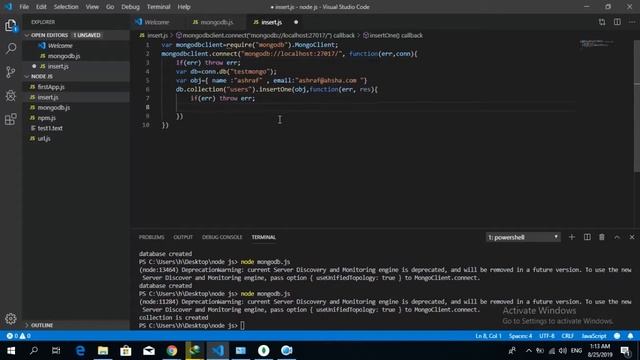640x360 pixels.
Task: Create a new terminal with plus icon
Action: (x=571, y=237)
